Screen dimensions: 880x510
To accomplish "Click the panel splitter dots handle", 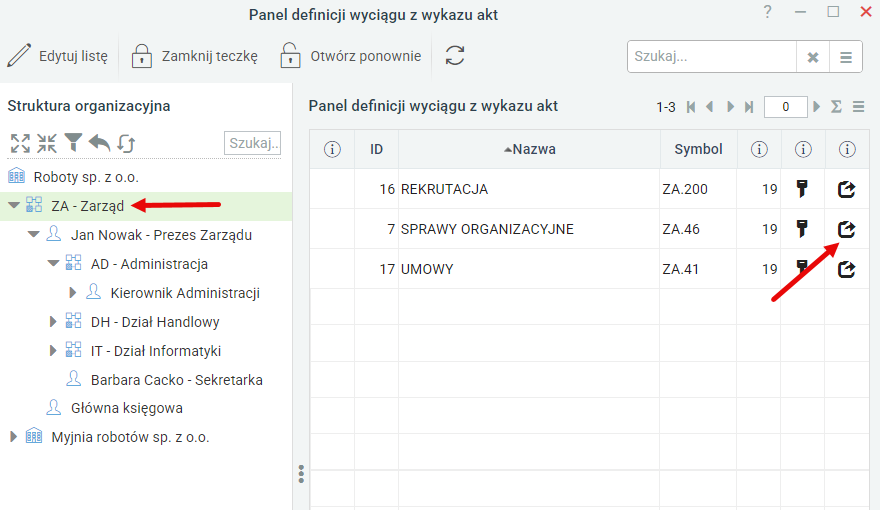I will (x=301, y=474).
